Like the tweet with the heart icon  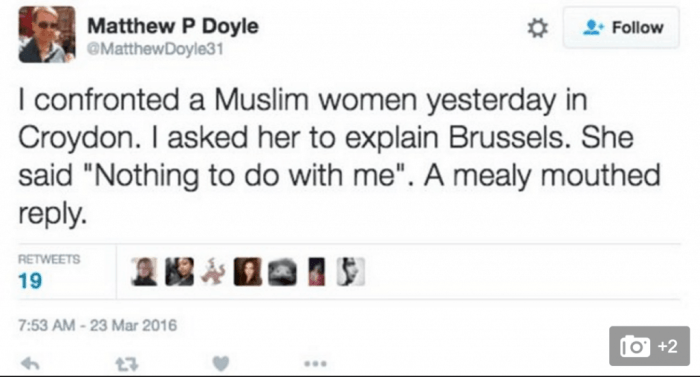(221, 364)
